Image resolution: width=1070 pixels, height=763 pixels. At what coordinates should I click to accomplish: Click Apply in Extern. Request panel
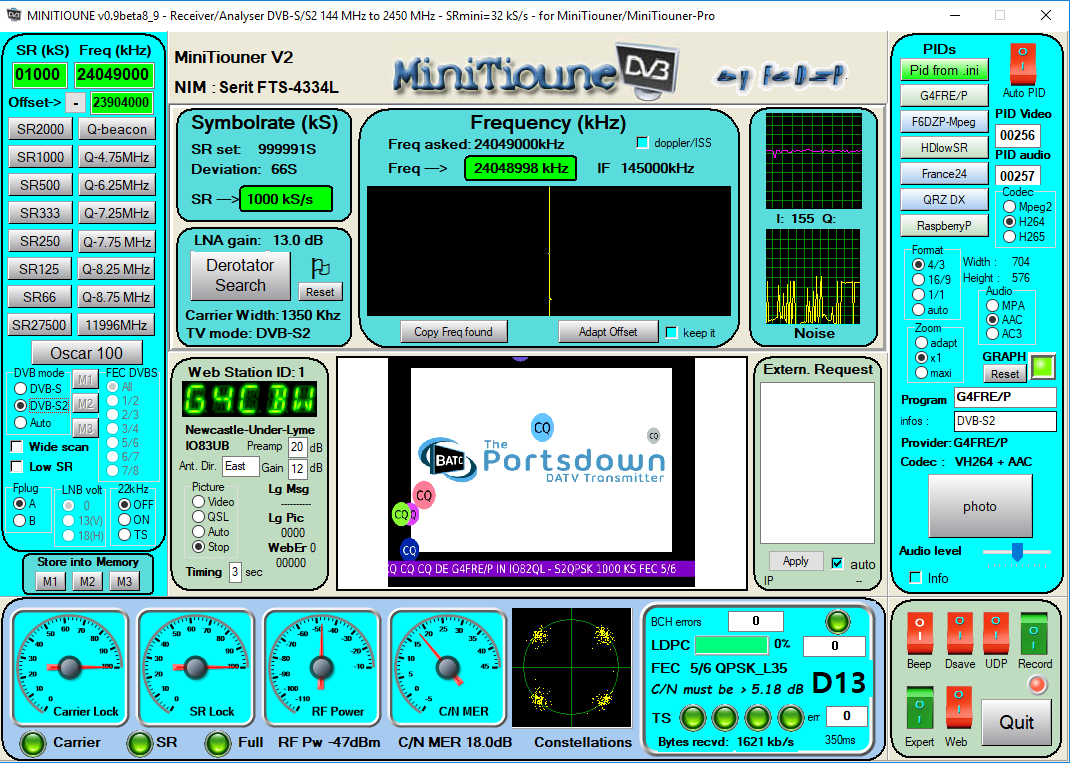(x=796, y=561)
